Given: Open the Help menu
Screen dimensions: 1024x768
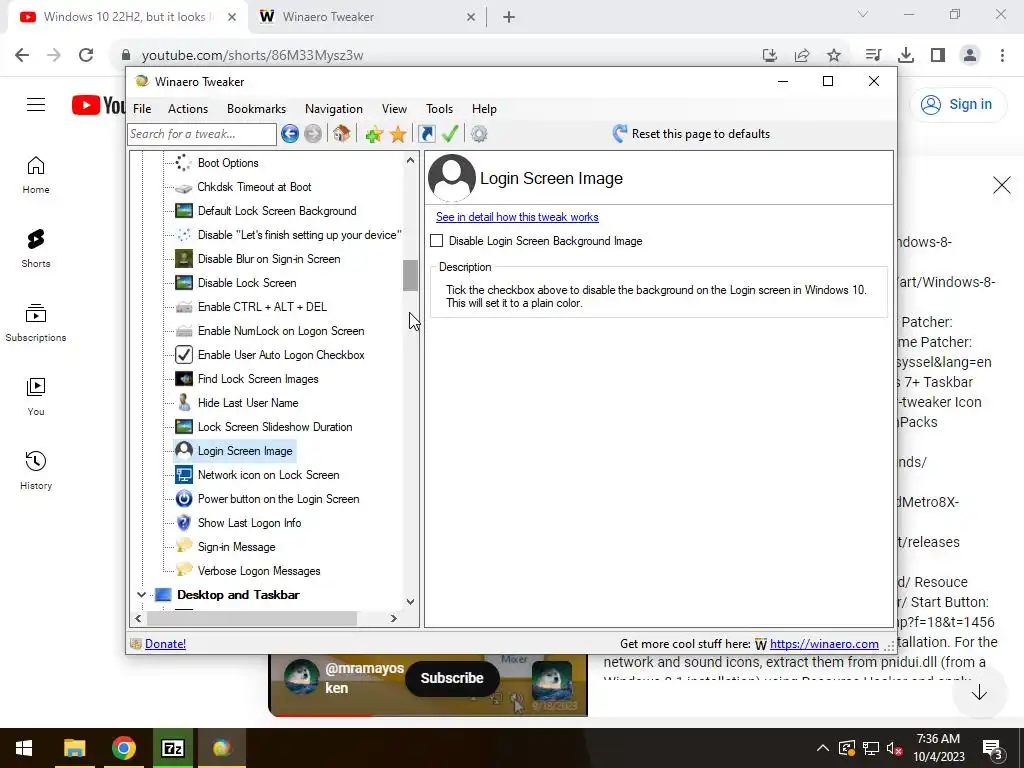Looking at the screenshot, I should click(484, 109).
